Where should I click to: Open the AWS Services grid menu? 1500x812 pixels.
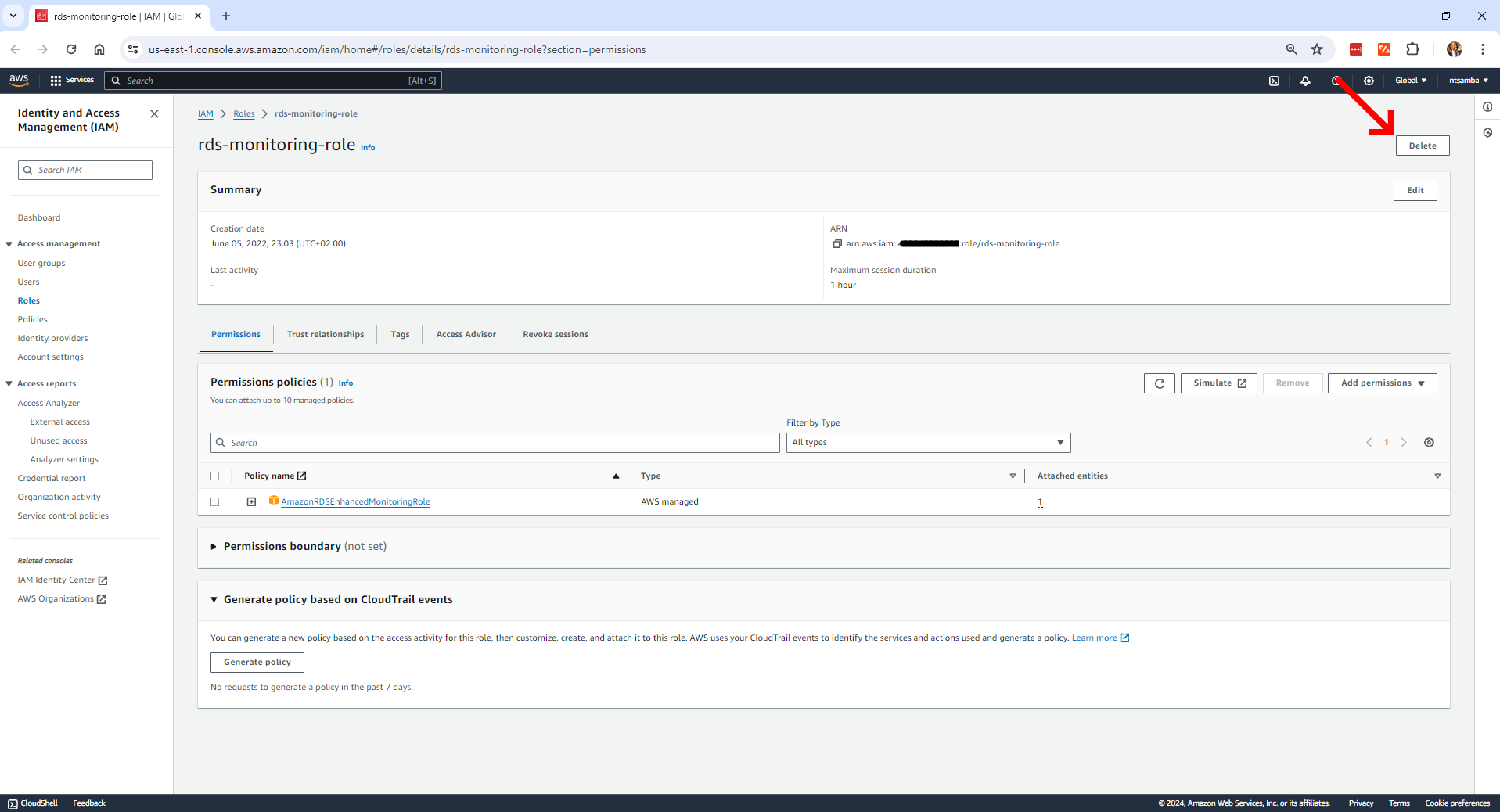pyautogui.click(x=71, y=81)
